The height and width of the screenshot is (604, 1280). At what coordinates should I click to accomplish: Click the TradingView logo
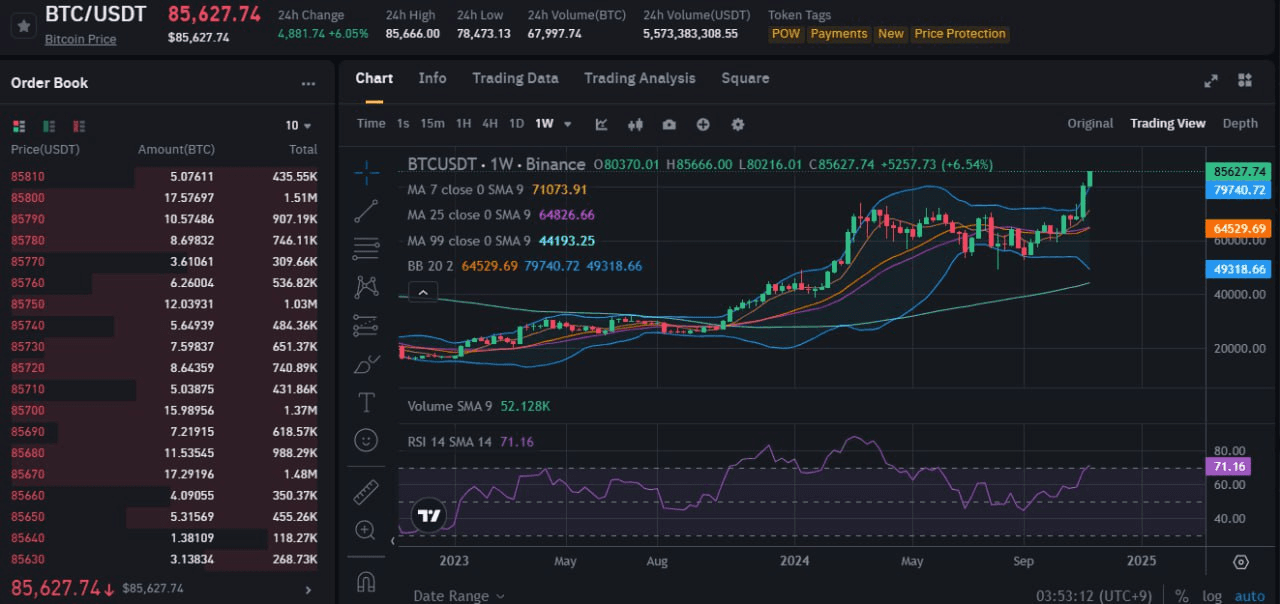429,516
